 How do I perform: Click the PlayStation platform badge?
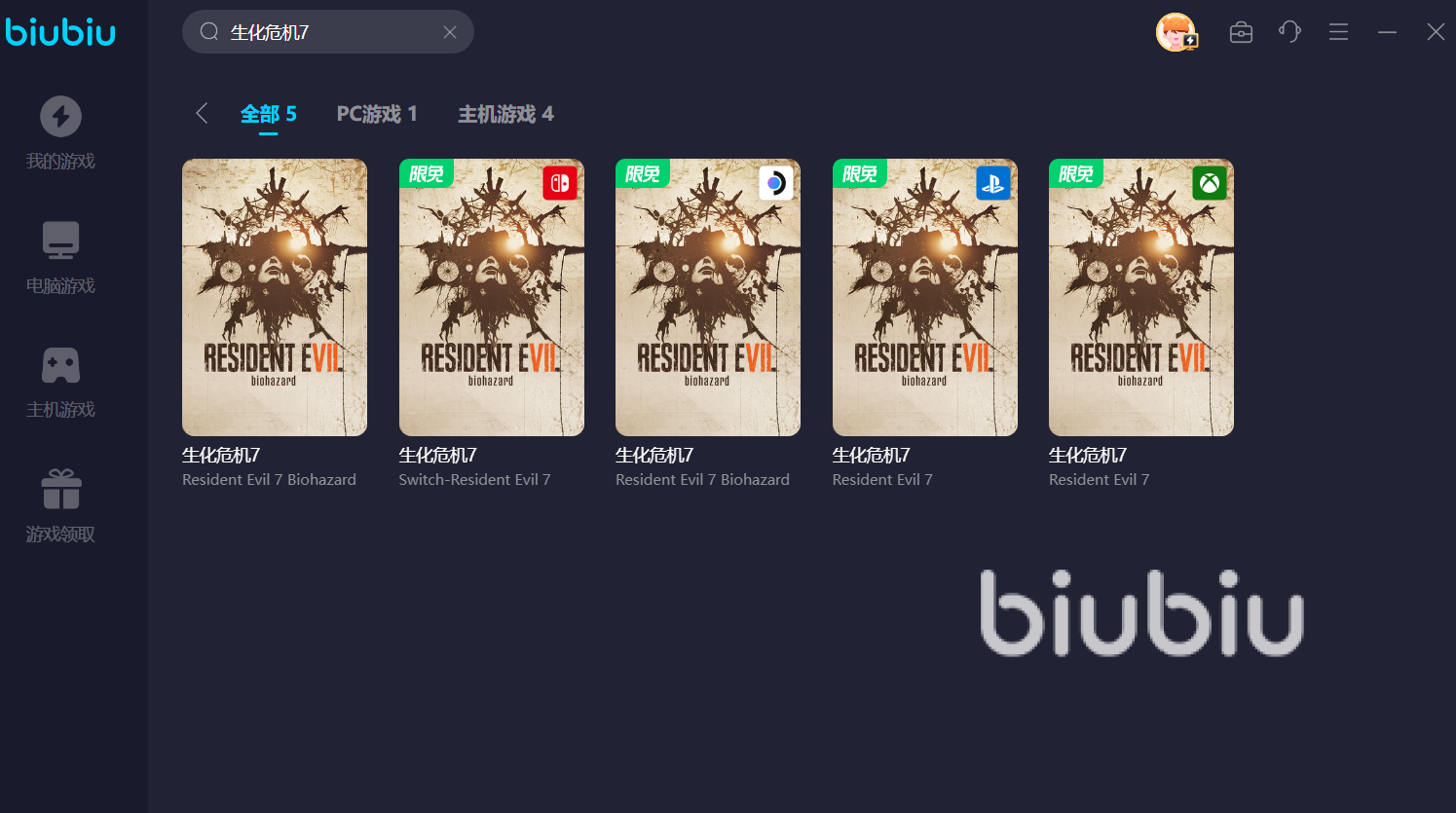coord(993,183)
